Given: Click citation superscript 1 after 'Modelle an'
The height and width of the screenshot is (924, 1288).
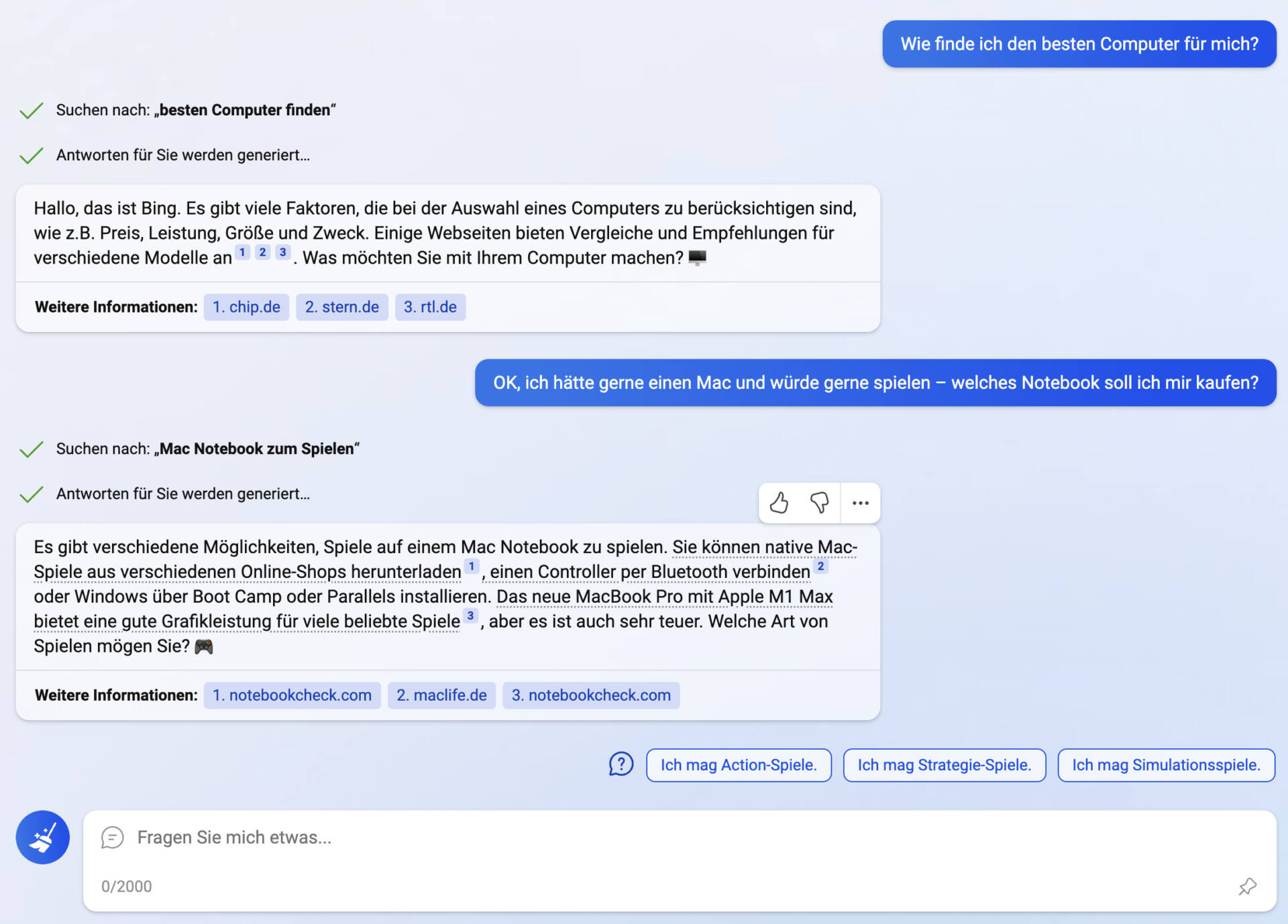Looking at the screenshot, I should point(242,252).
